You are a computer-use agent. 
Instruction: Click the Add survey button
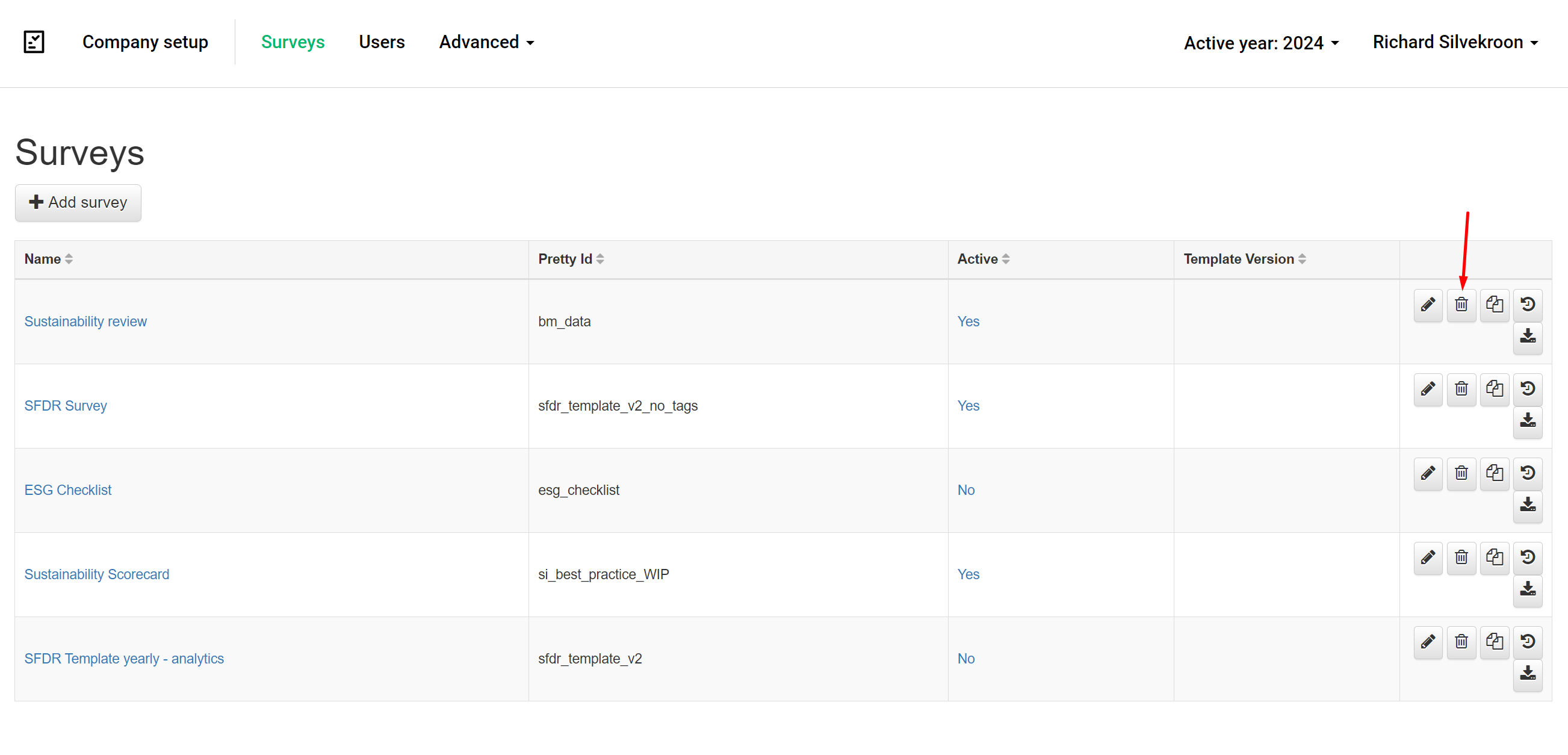(78, 203)
